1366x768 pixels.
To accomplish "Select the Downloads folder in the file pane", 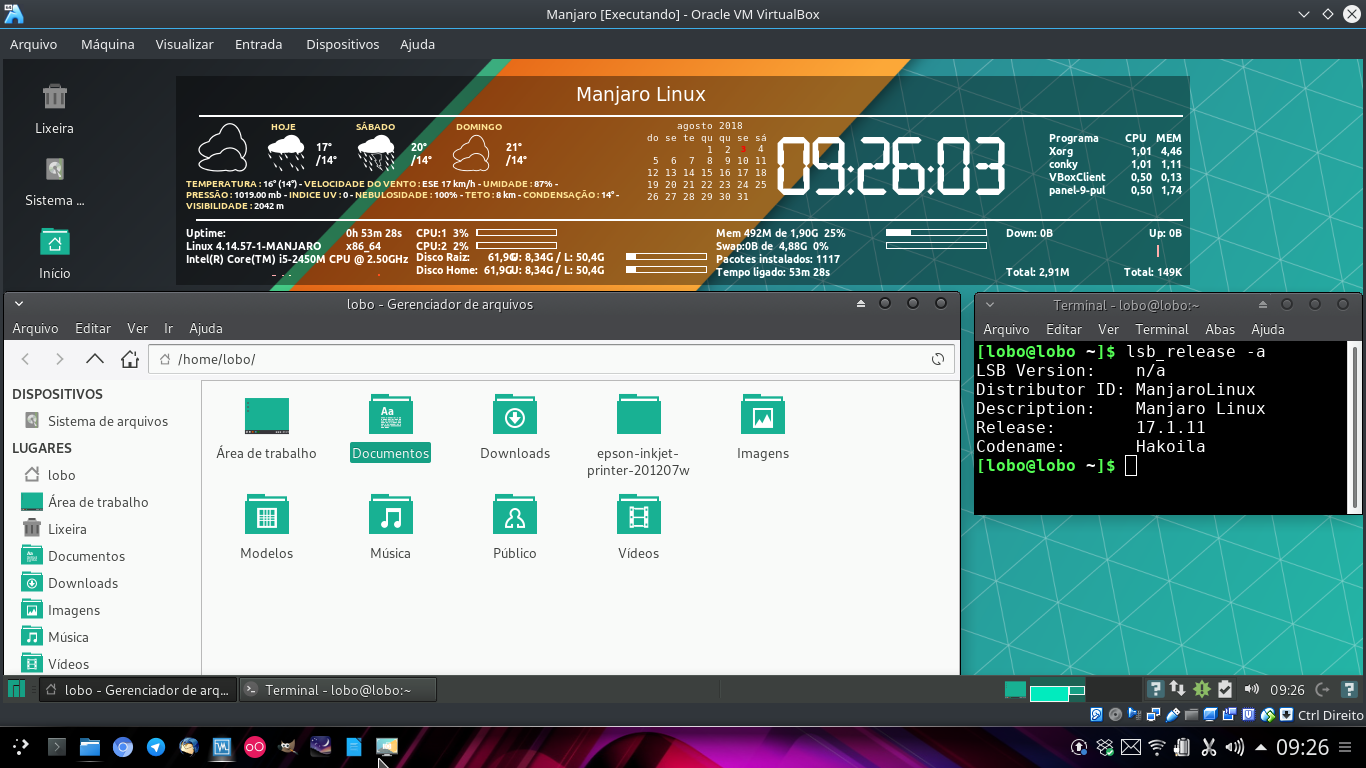I will [x=515, y=429].
